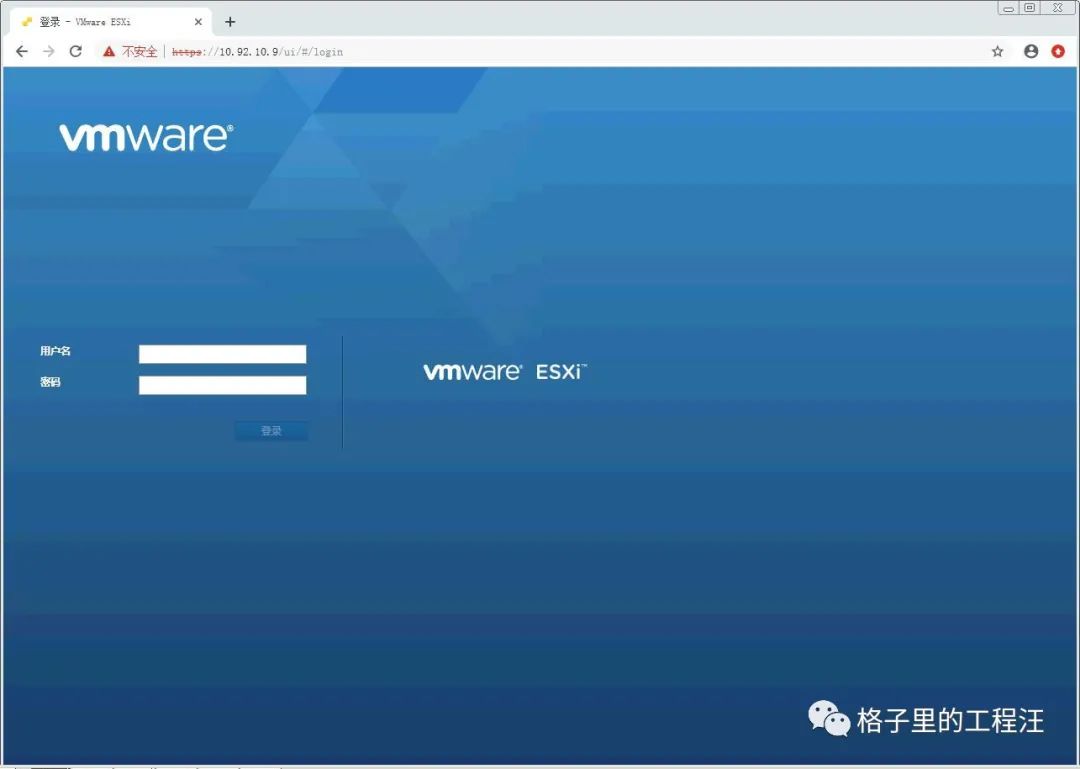Click the 不安全 security warning label
Image resolution: width=1080 pixels, height=769 pixels.
(x=140, y=52)
